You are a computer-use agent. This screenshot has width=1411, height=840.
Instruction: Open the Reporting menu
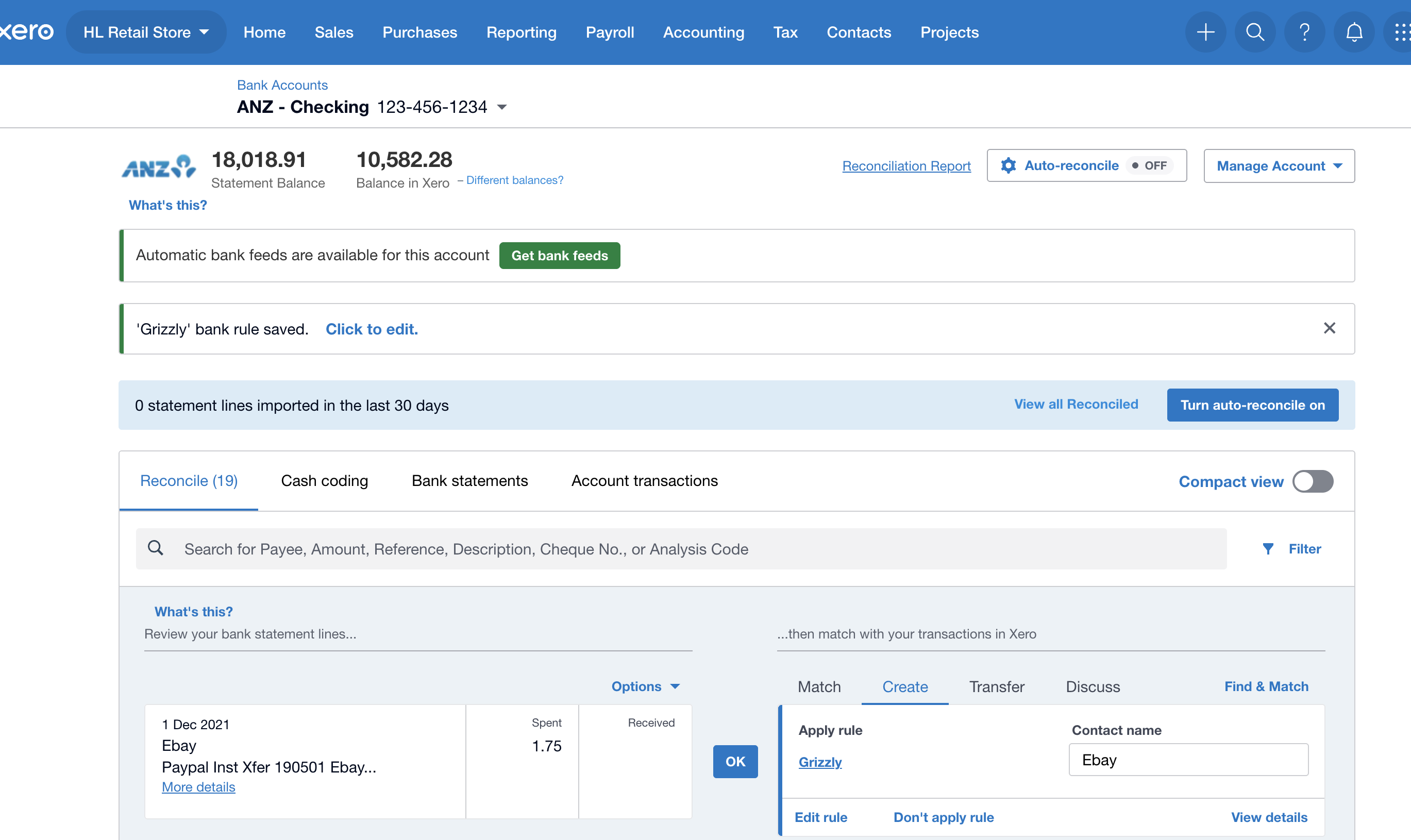pyautogui.click(x=522, y=32)
